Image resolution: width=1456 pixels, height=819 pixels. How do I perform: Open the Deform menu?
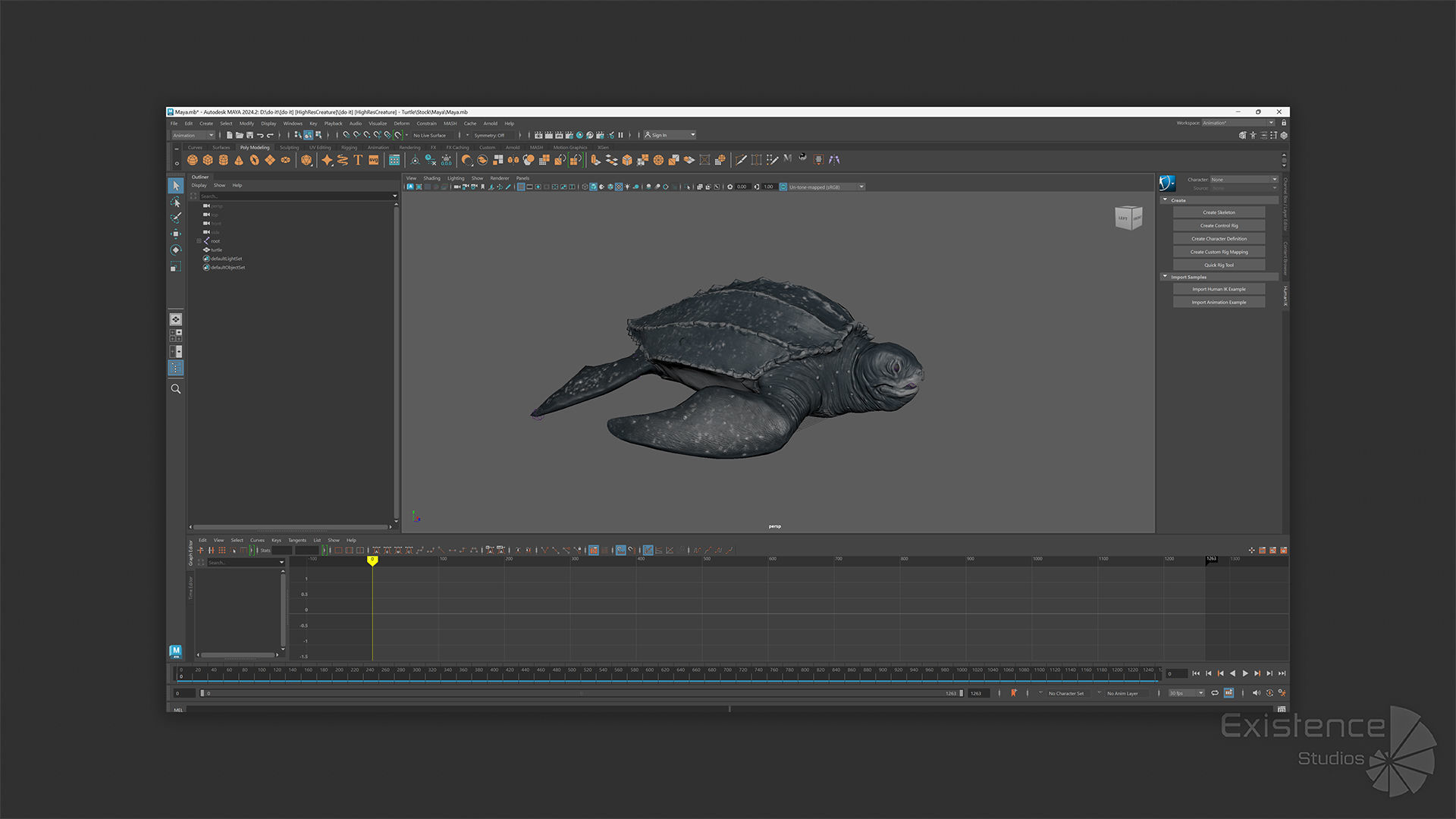tap(401, 124)
